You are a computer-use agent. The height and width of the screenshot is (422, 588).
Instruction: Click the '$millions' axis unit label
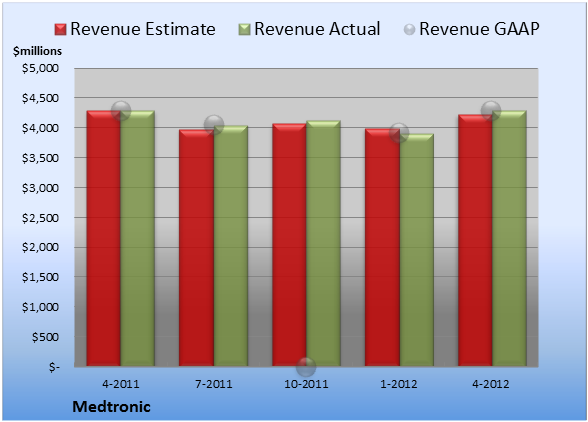tap(37, 51)
